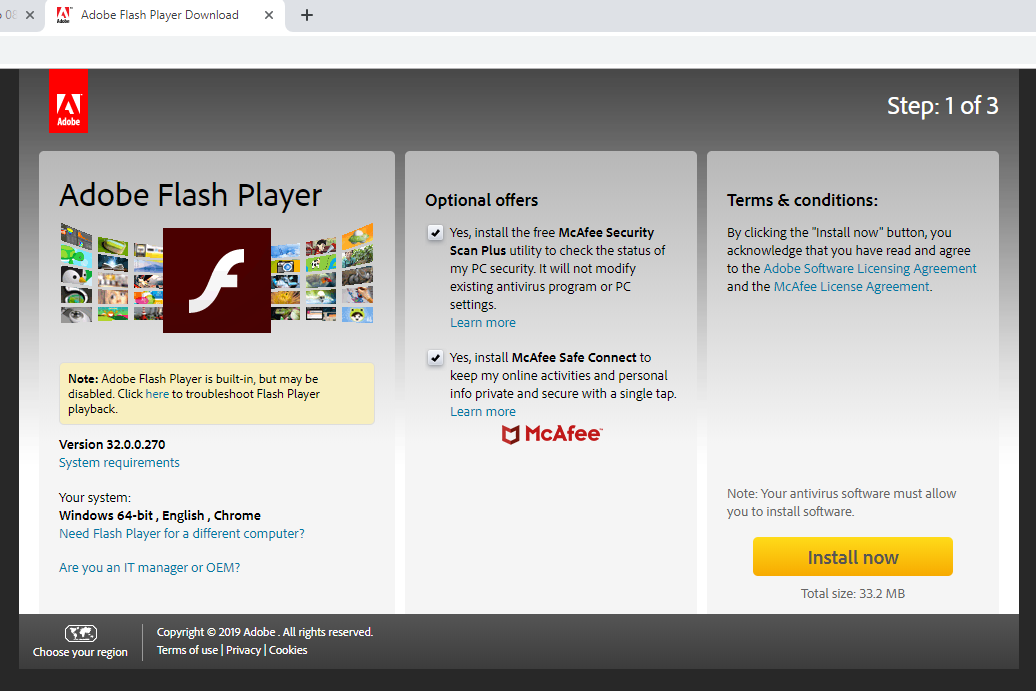The width and height of the screenshot is (1036, 691).
Task: Click the antivirus software note text
Action: coord(841,502)
